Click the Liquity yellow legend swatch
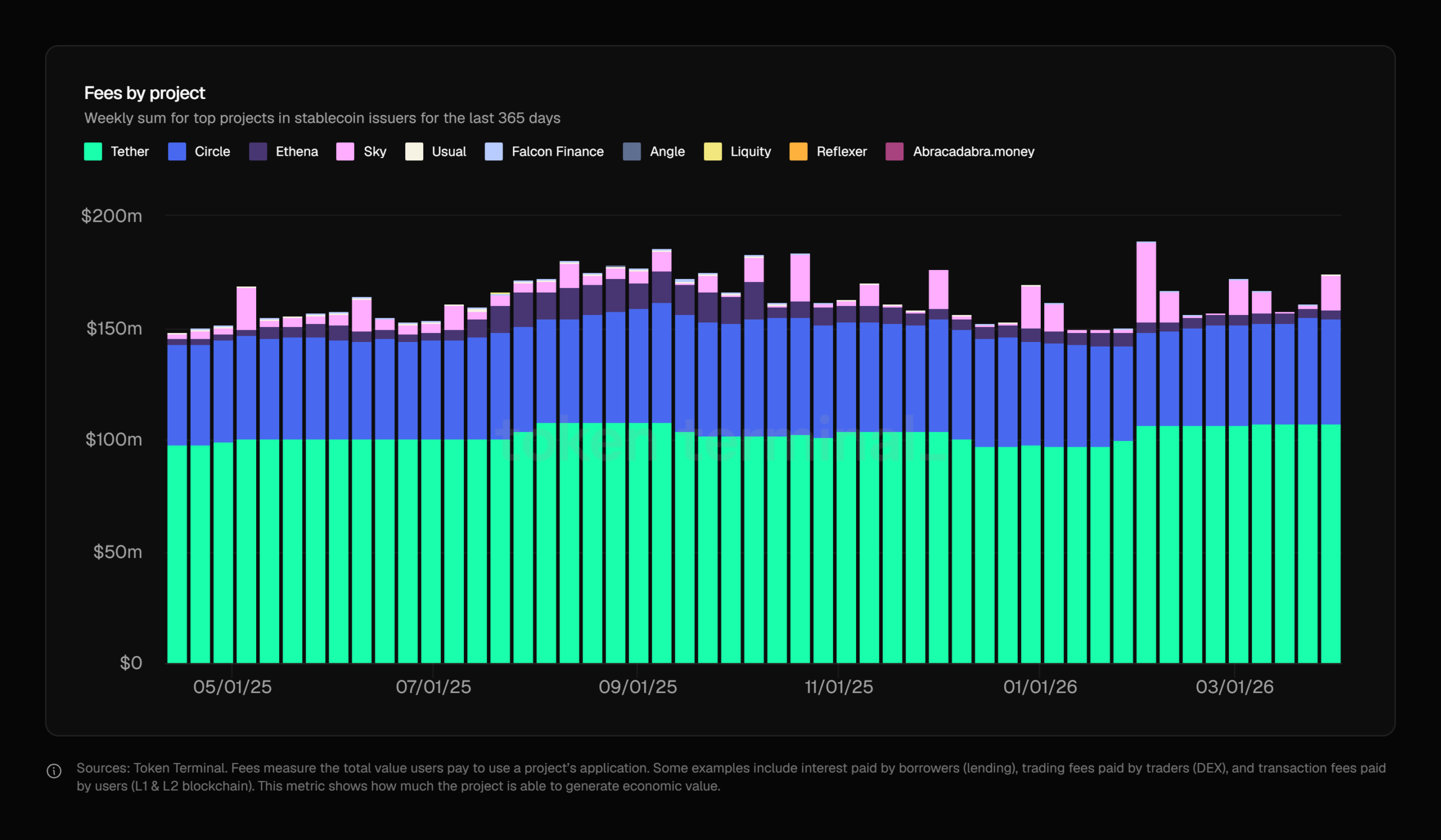 713,151
